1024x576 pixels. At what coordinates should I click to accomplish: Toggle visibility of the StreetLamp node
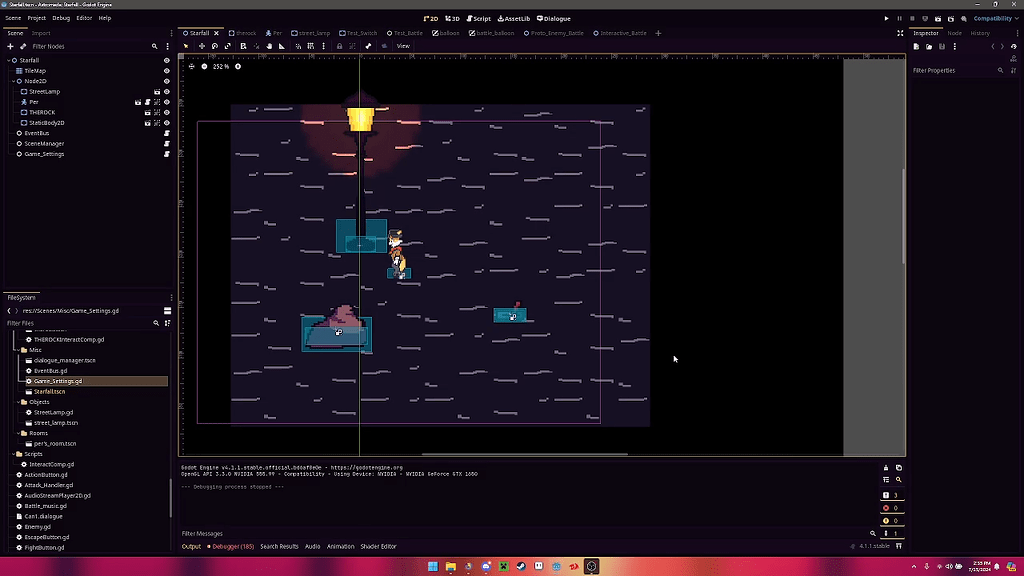[166, 92]
